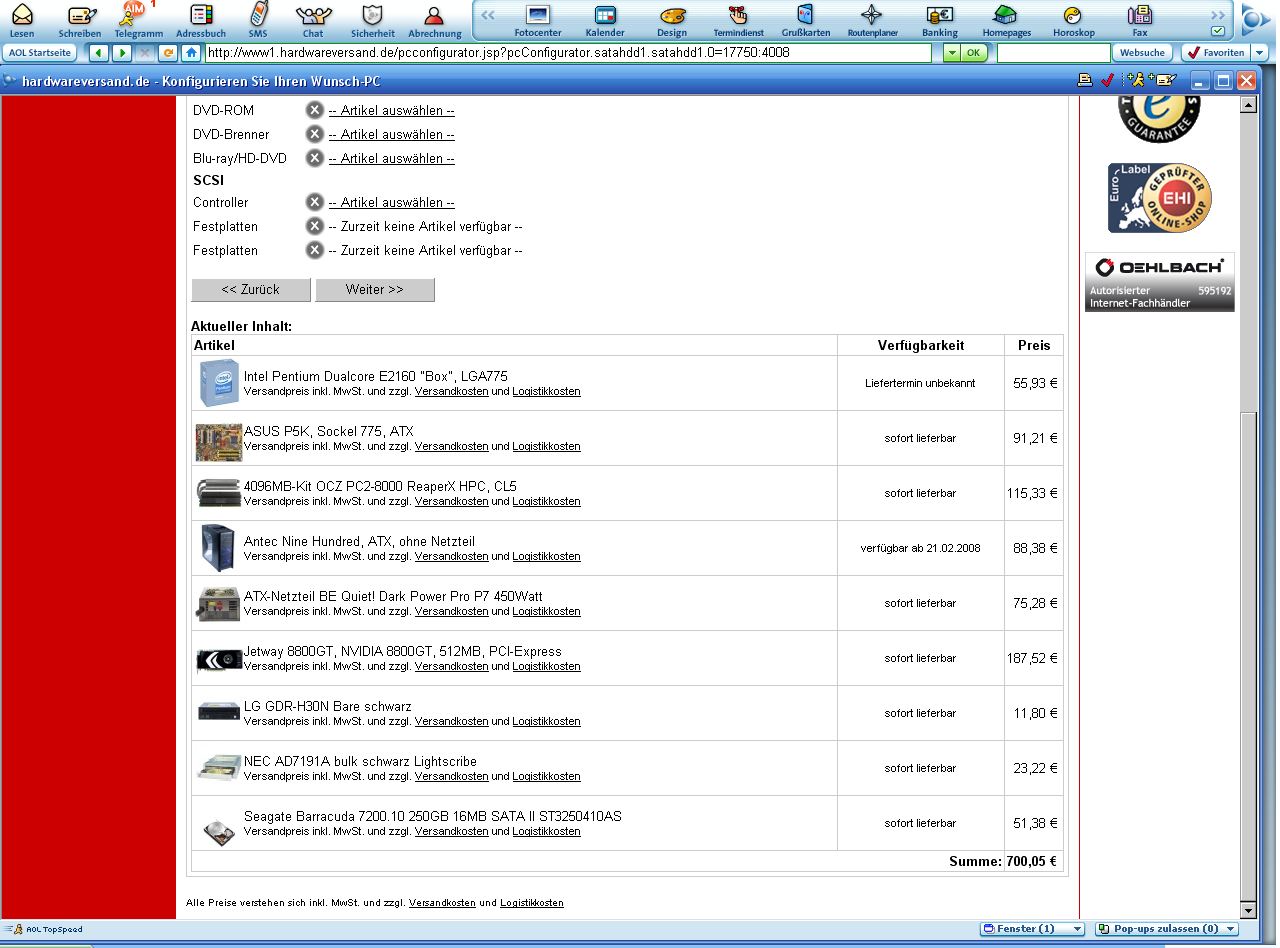Screen dimensions: 1280x948
Task: Open the Grußkarten icon
Action: coord(805,19)
